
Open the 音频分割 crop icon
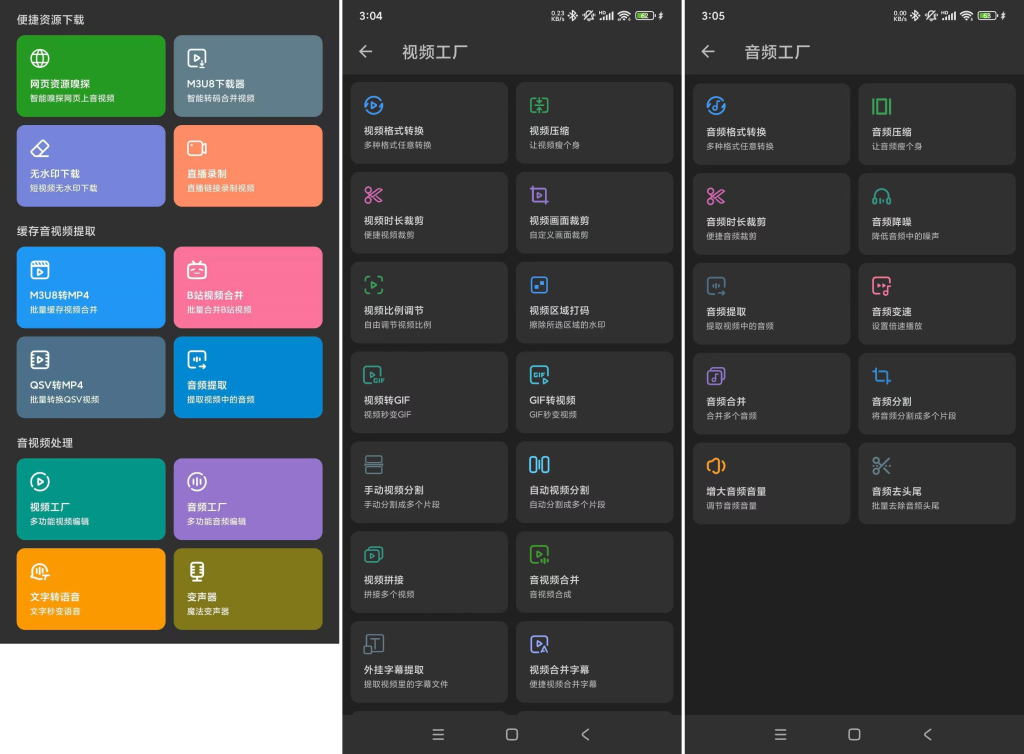[x=881, y=375]
